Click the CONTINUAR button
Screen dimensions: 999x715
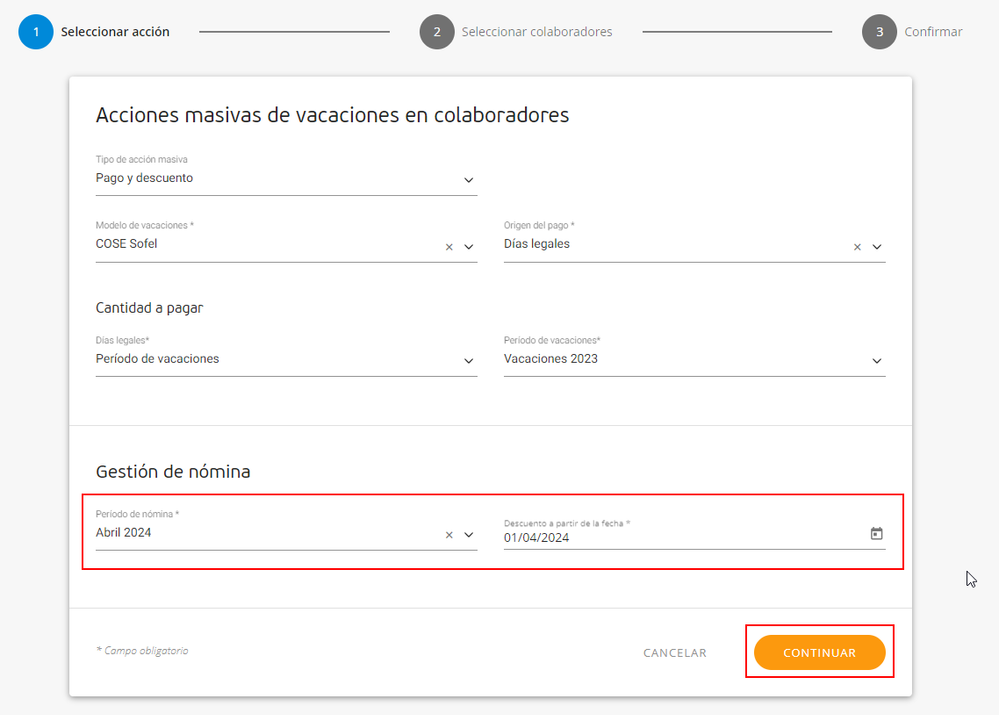(x=819, y=653)
